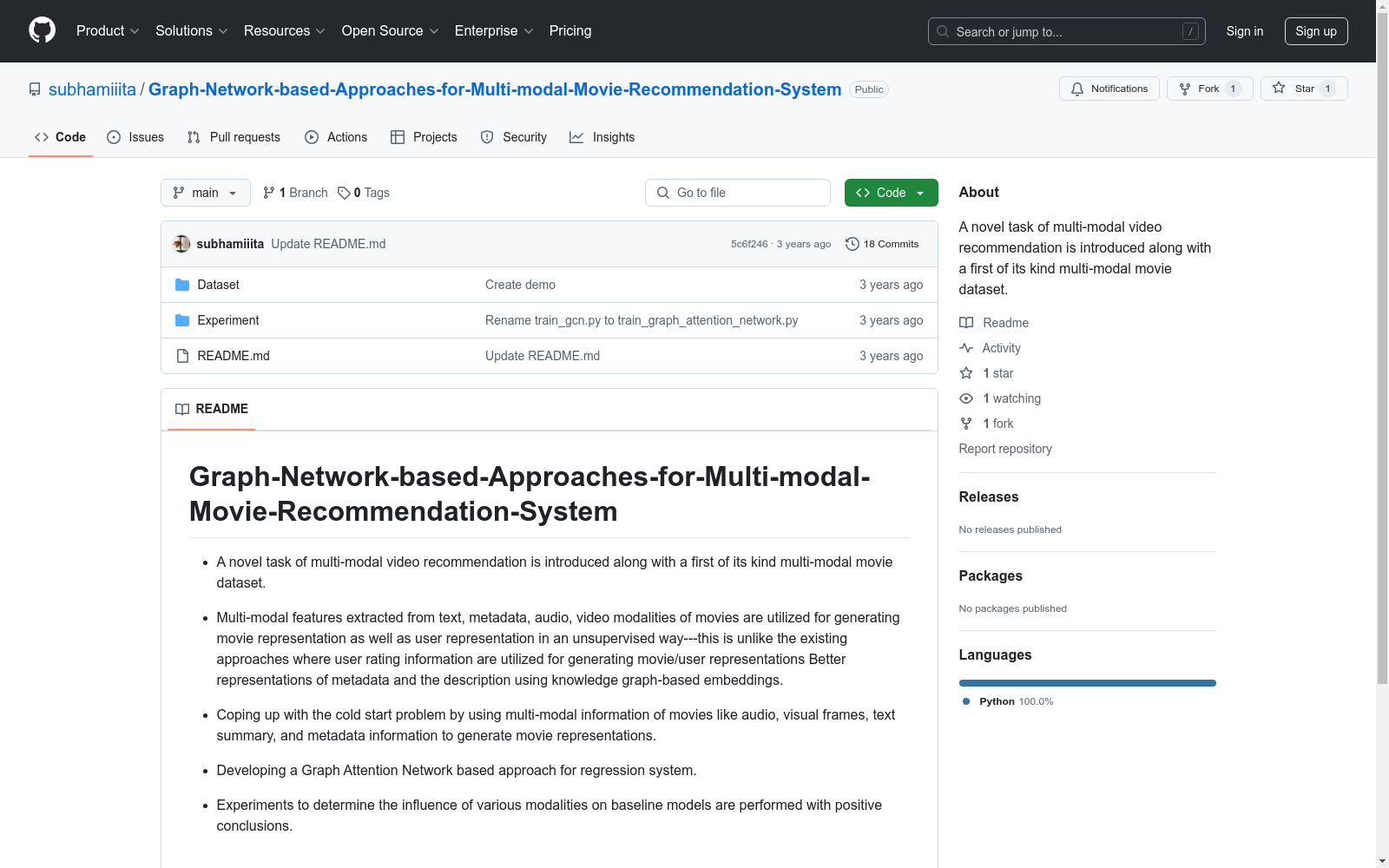Click the star icon in Star button
The image size is (1389, 868).
[1279, 88]
